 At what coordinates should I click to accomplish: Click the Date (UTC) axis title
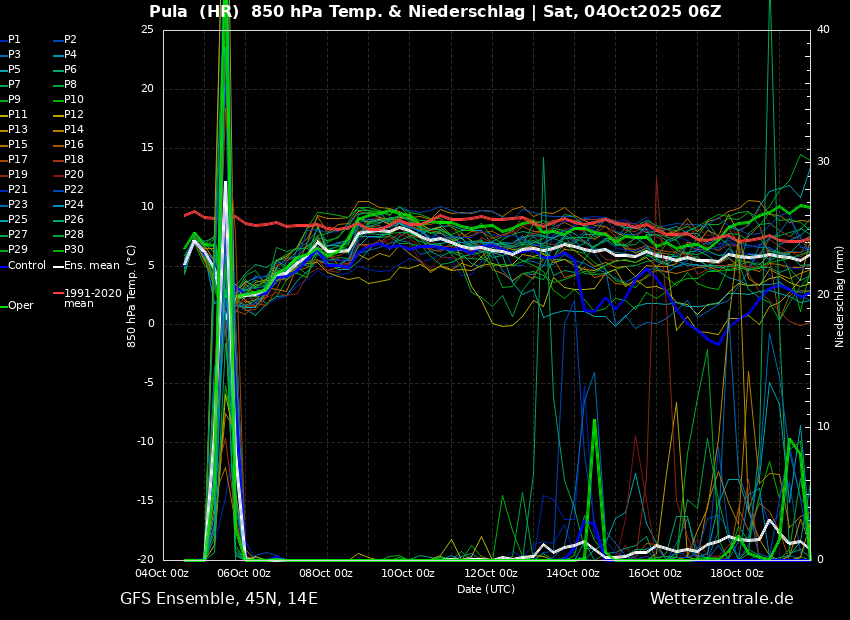click(486, 589)
